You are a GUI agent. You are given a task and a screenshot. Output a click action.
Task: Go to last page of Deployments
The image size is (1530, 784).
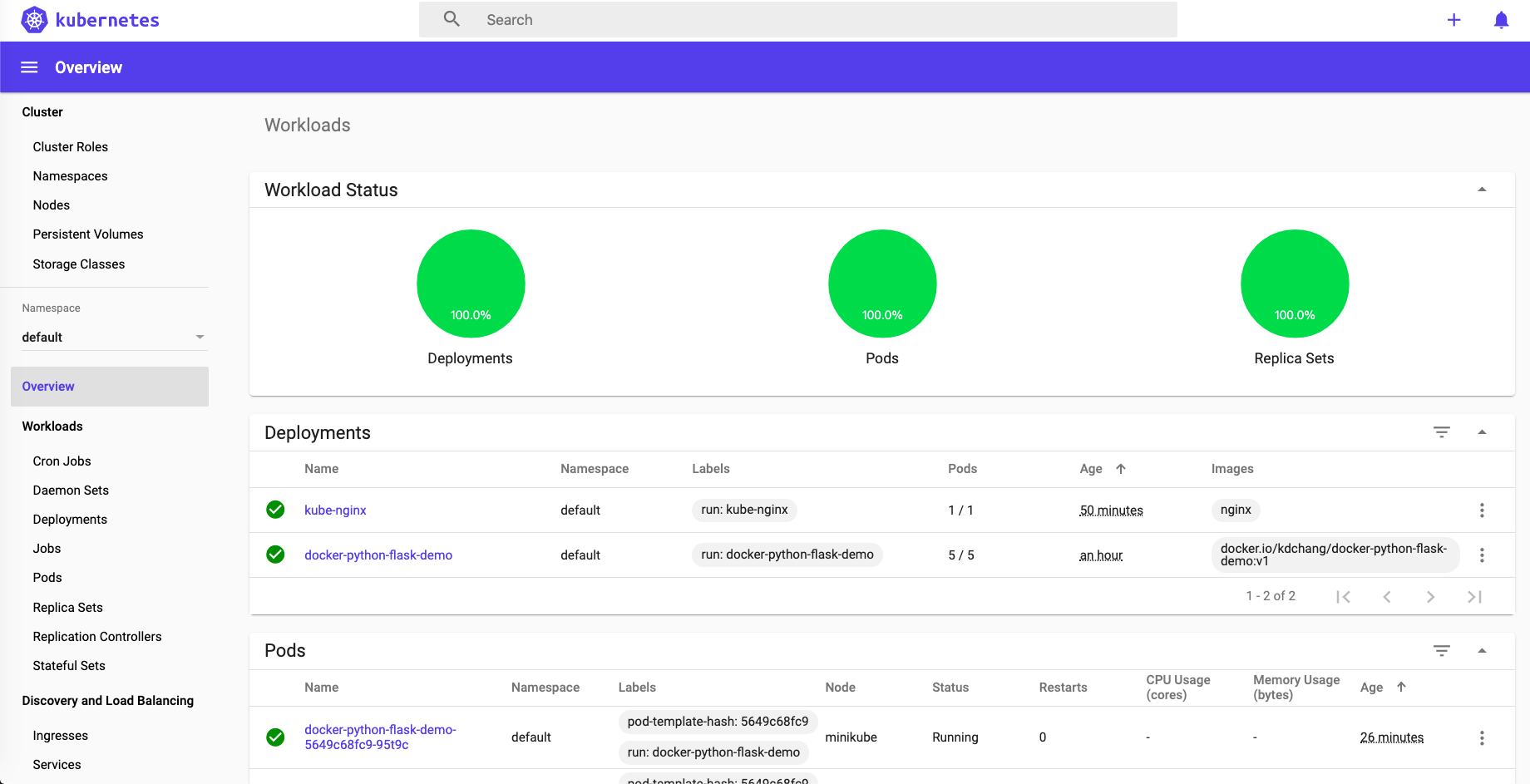1474,597
